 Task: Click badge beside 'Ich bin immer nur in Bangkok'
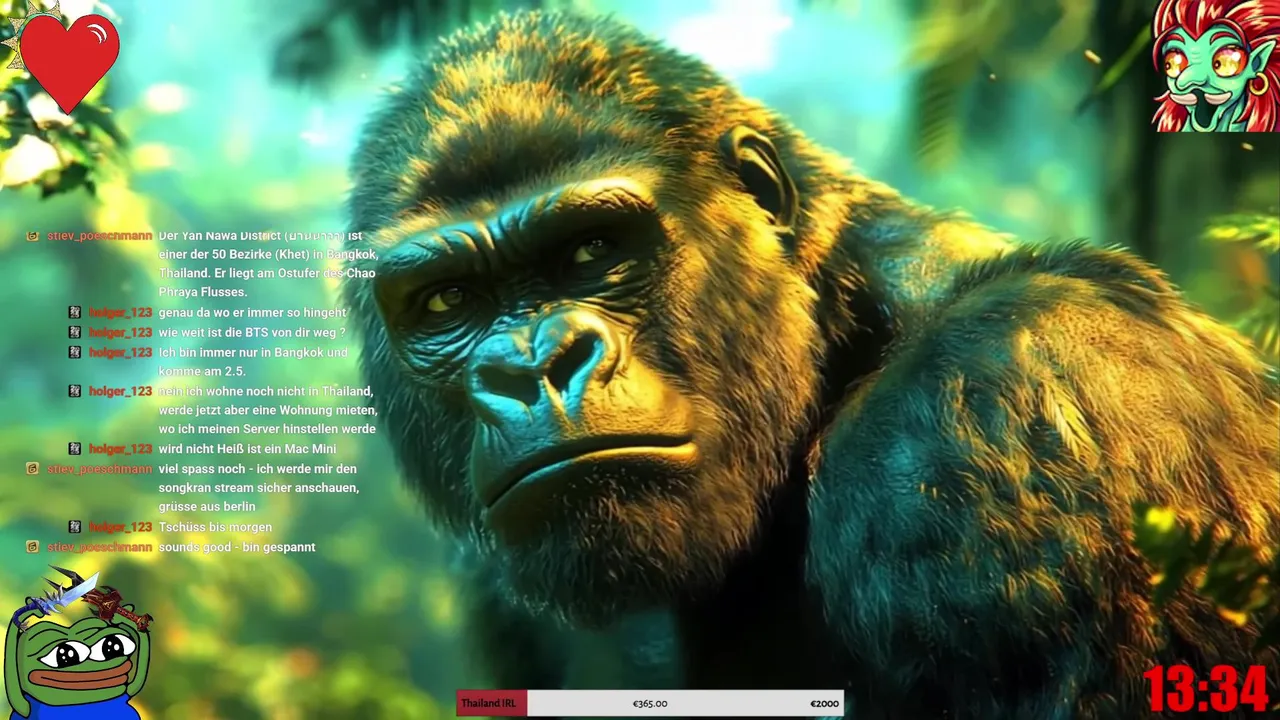pyautogui.click(x=74, y=352)
